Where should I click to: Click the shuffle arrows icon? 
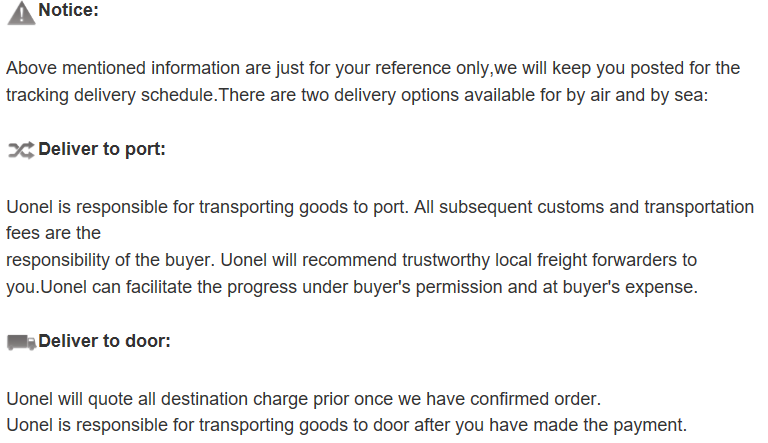click(x=20, y=150)
